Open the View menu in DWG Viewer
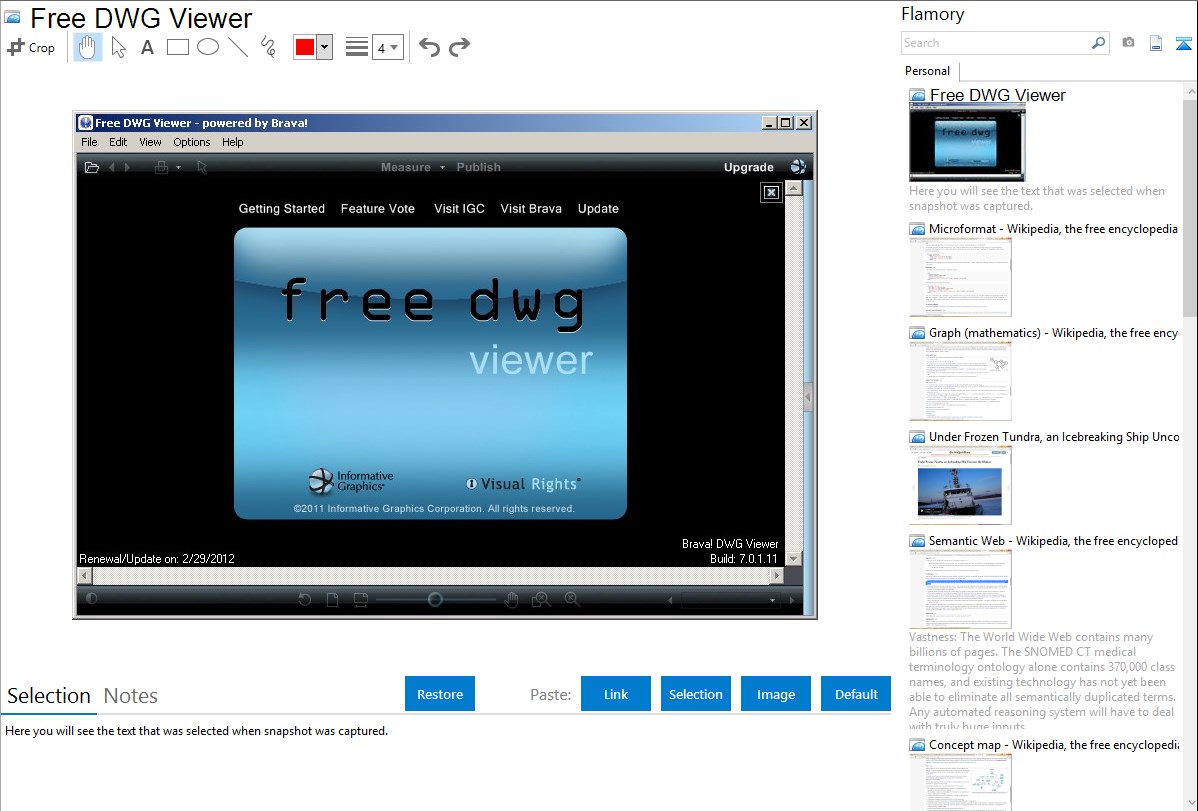Viewport: 1198px width, 811px height. (151, 142)
